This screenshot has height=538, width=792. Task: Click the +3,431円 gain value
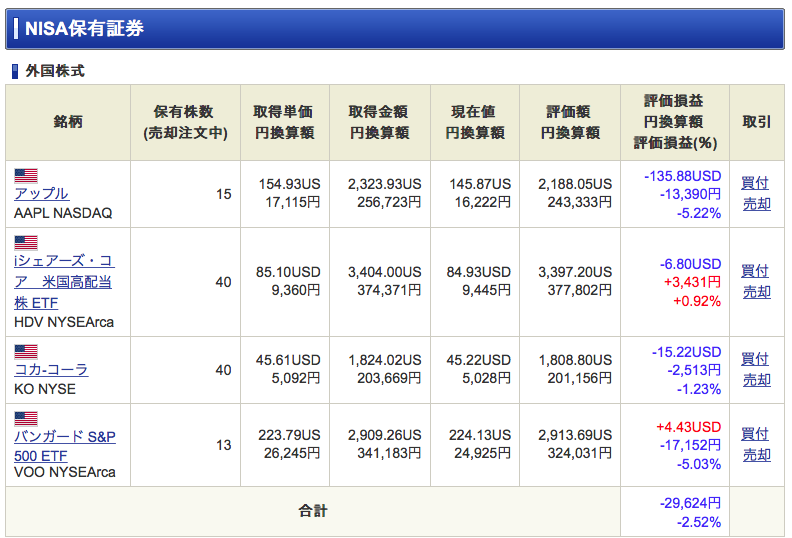click(x=692, y=282)
